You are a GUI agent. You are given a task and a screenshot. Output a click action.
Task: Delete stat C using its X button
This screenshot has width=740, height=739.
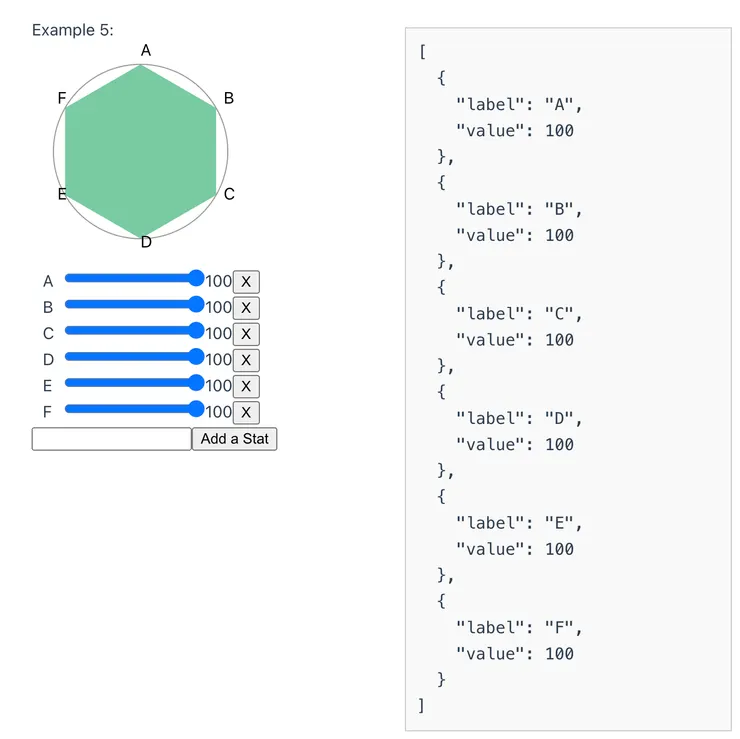pos(245,334)
